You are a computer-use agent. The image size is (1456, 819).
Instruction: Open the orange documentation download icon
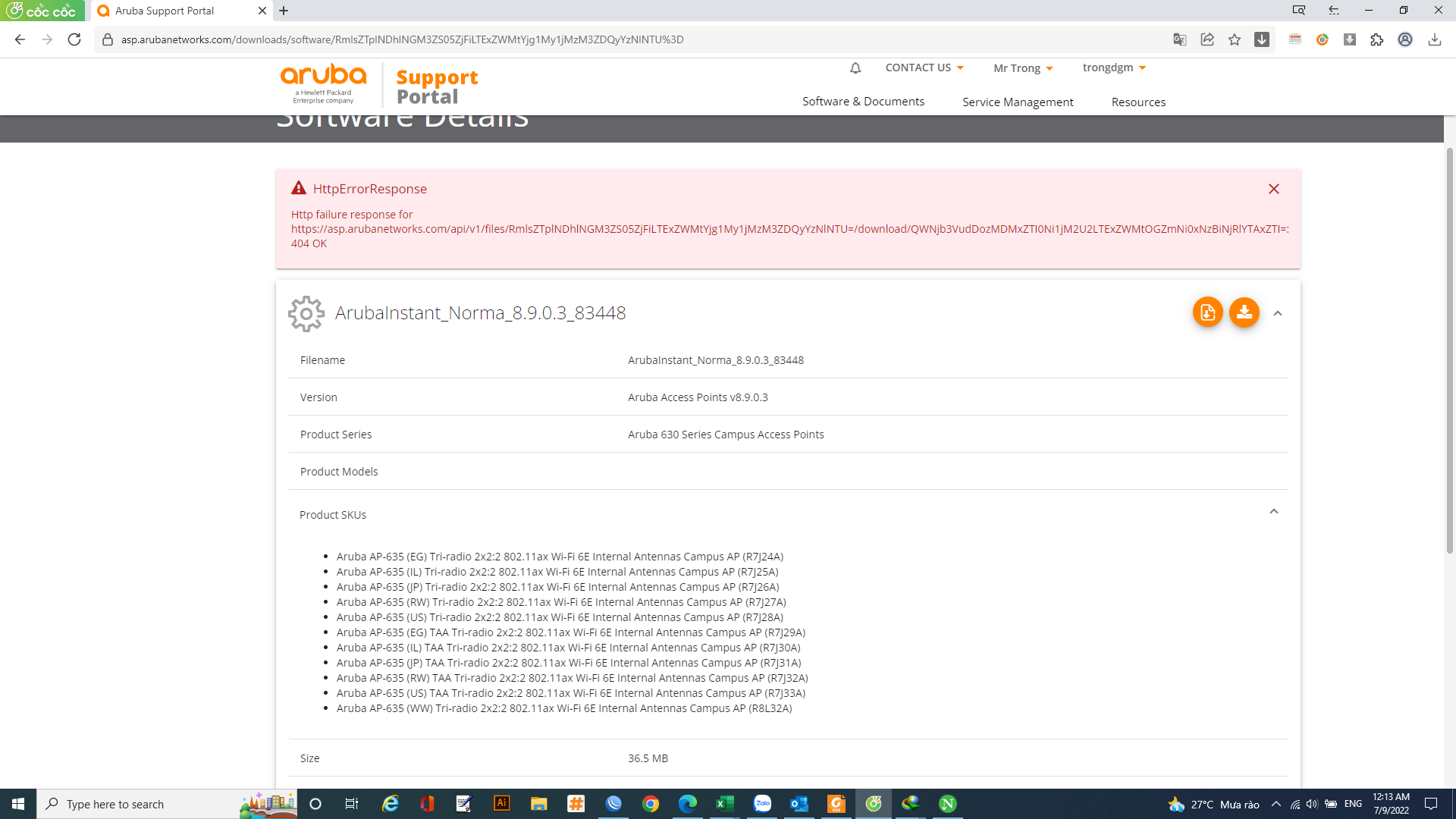click(1208, 312)
